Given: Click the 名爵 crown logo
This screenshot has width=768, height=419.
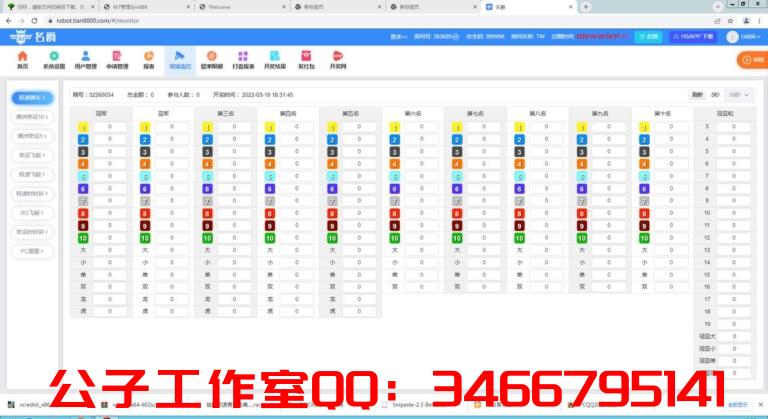Looking at the screenshot, I should [x=32, y=37].
